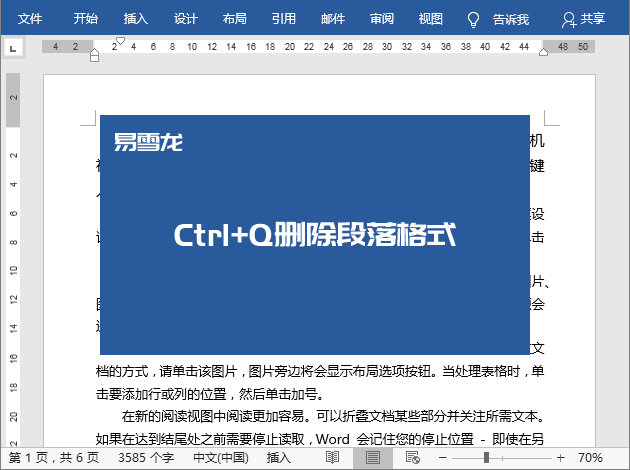Switch to the 开始 ribbon tab

[x=86, y=18]
